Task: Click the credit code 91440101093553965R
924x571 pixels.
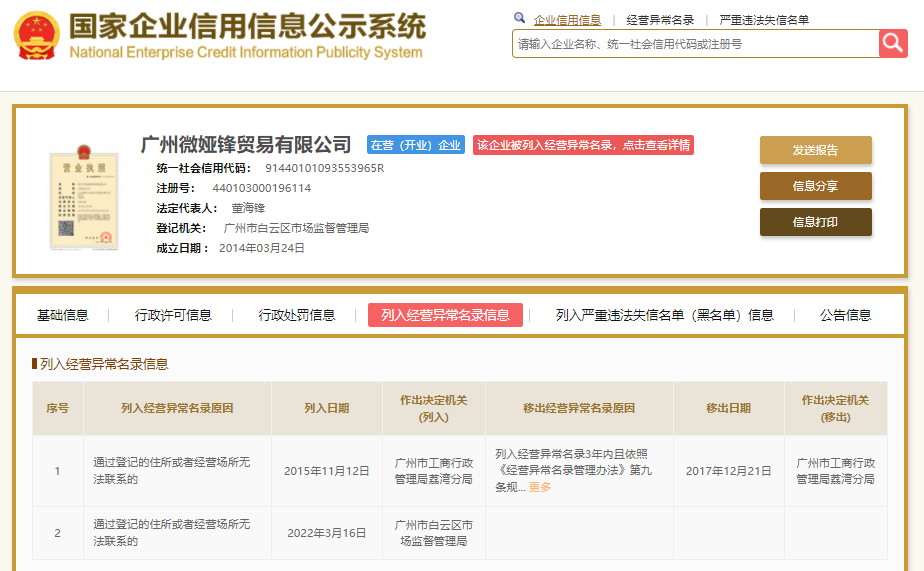Action: click(325, 169)
